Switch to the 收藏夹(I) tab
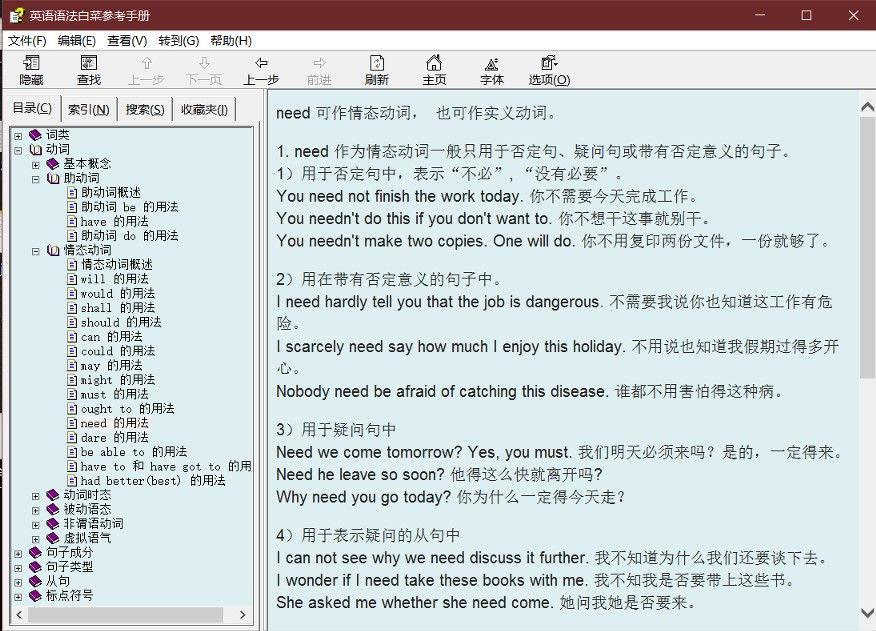This screenshot has height=631, width=876. 204,109
